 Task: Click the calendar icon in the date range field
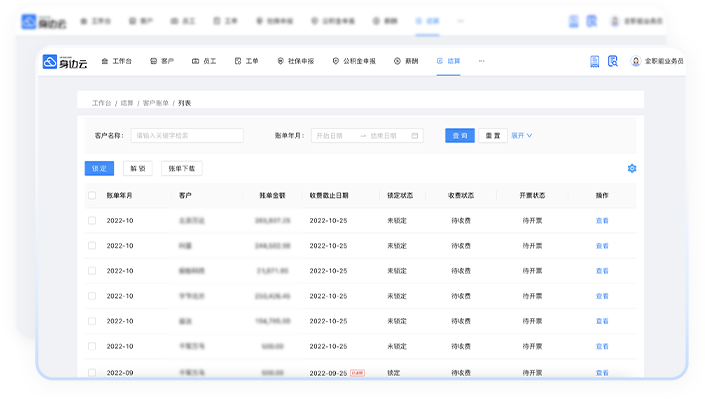415,135
